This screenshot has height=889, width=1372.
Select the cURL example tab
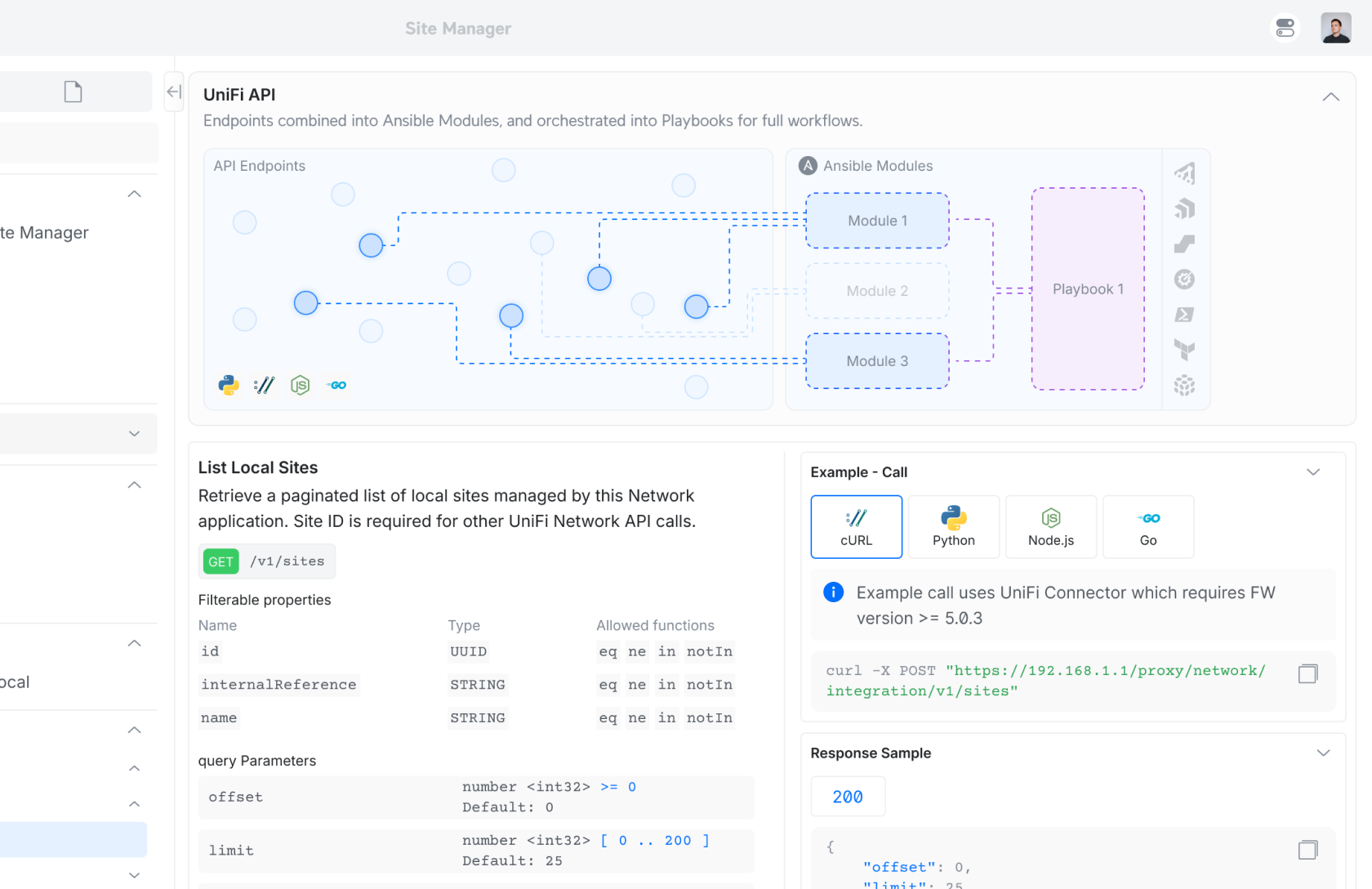[856, 527]
